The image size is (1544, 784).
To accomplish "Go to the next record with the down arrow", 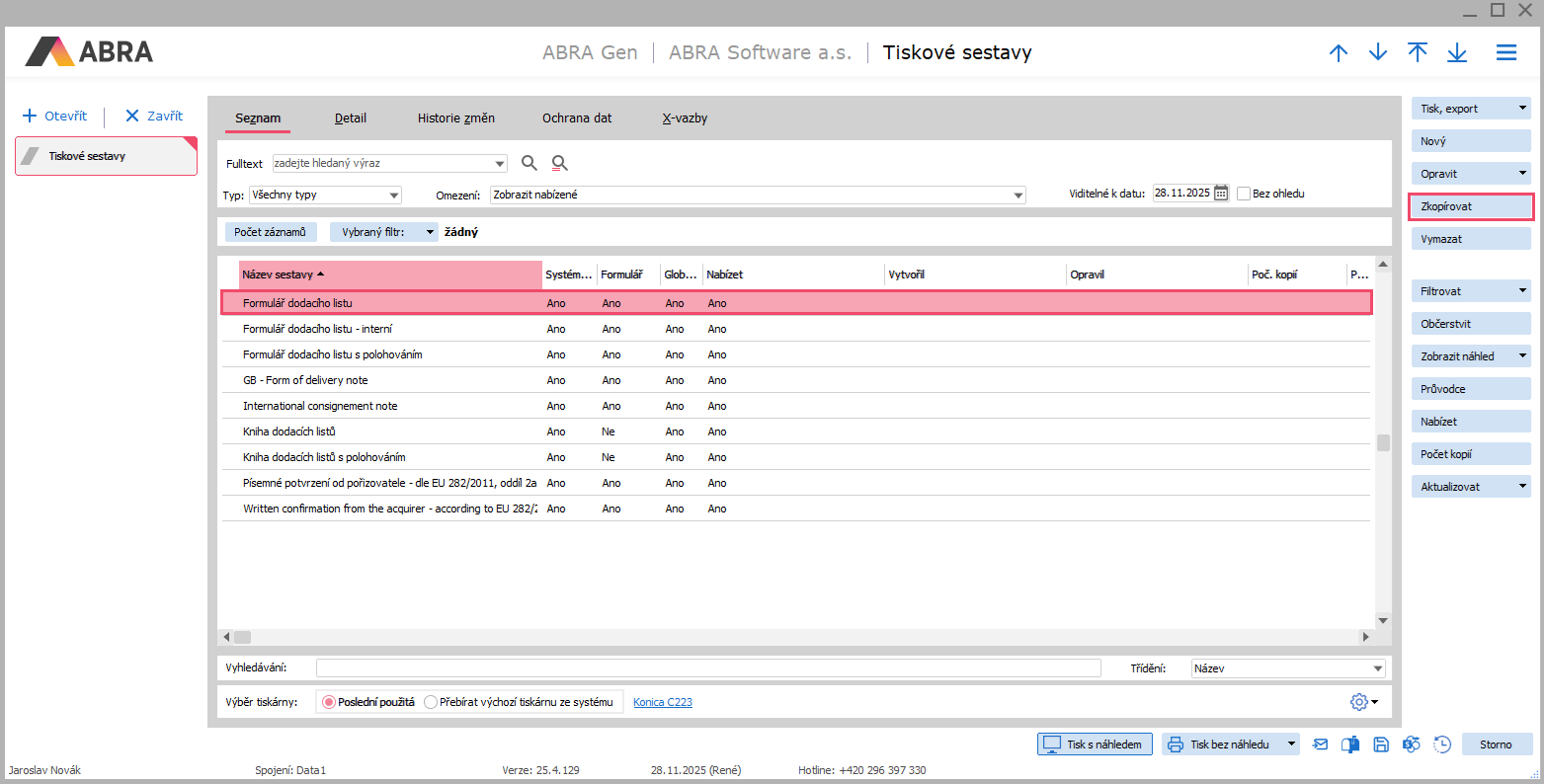I will 1378,53.
